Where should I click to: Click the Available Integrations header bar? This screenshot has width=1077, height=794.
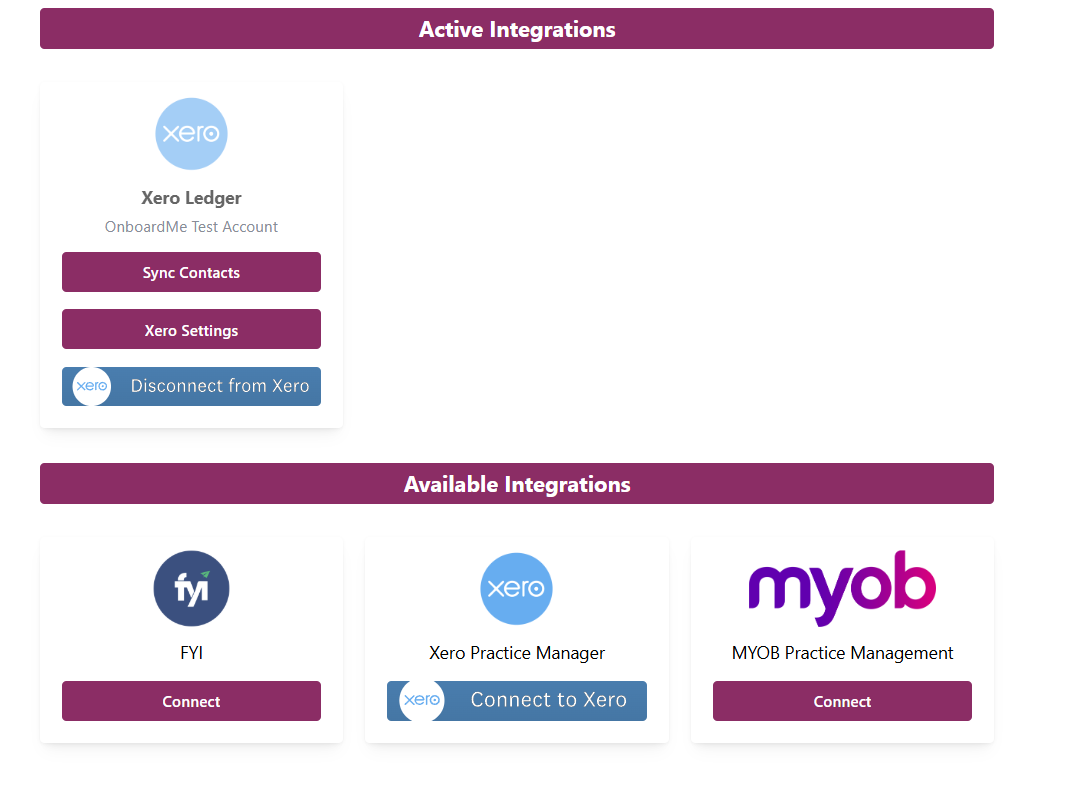click(x=516, y=484)
